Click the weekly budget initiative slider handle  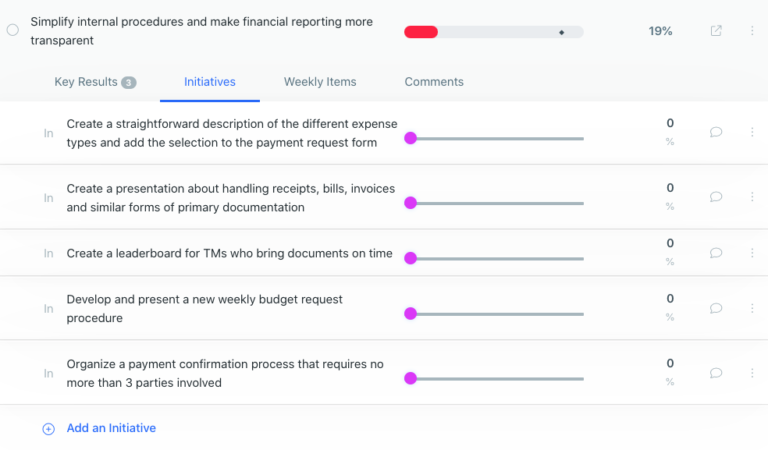[x=410, y=314]
